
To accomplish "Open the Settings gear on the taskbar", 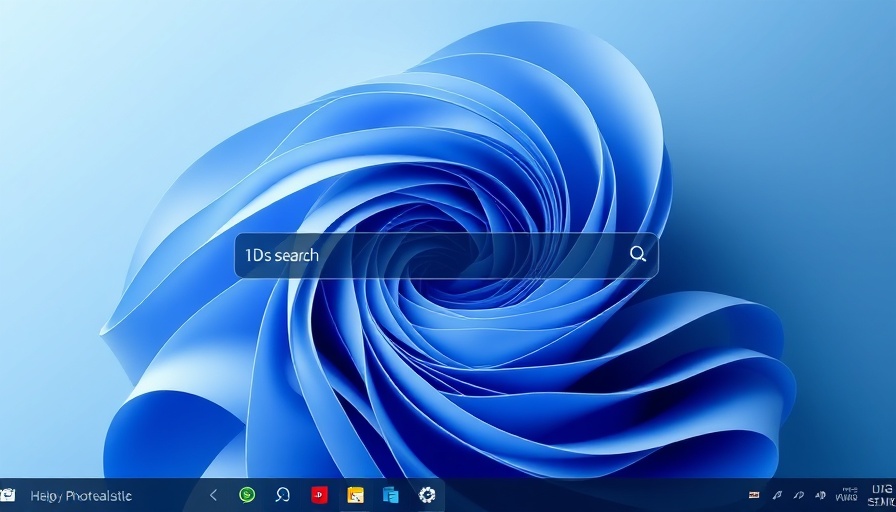I will click(x=427, y=495).
